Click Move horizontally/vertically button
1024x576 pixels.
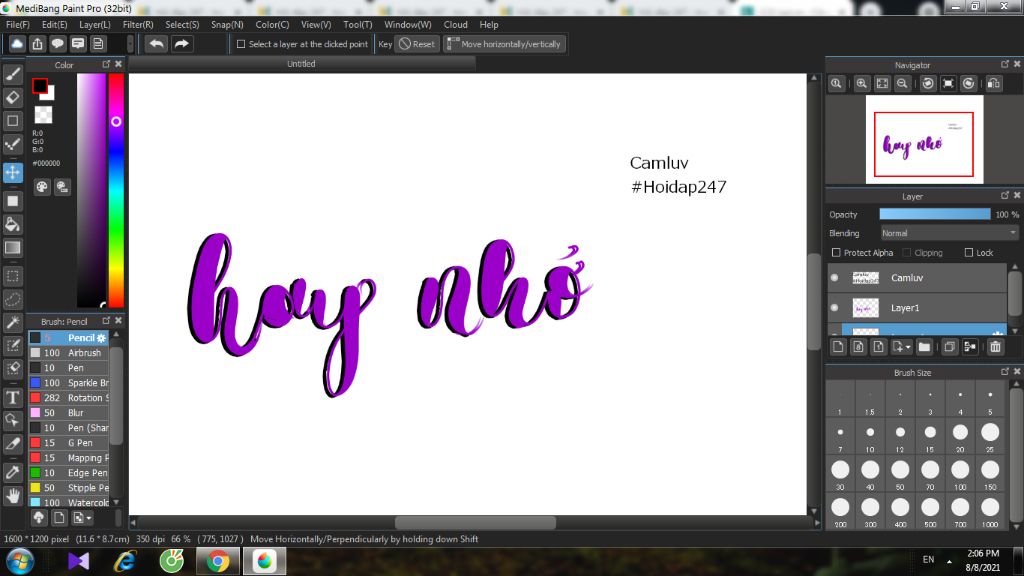coord(504,44)
